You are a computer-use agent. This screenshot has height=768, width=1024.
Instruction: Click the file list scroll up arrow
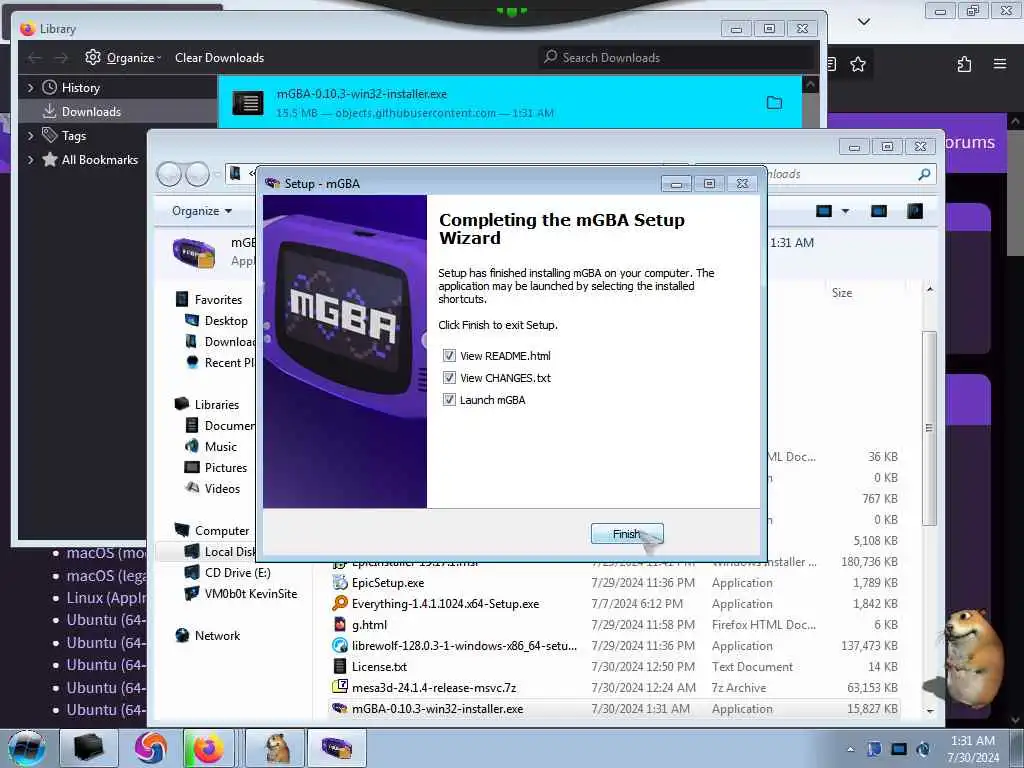pos(930,289)
